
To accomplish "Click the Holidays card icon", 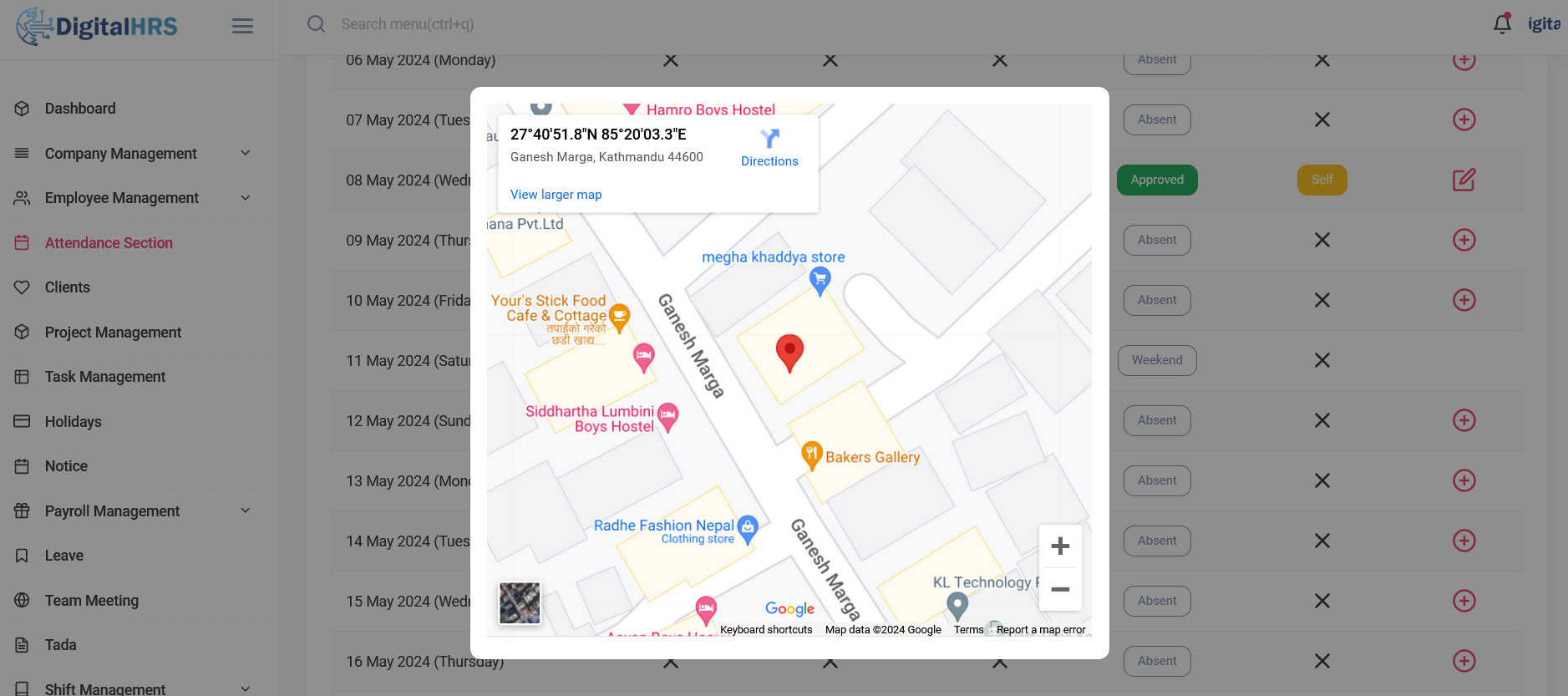I will [x=23, y=422].
